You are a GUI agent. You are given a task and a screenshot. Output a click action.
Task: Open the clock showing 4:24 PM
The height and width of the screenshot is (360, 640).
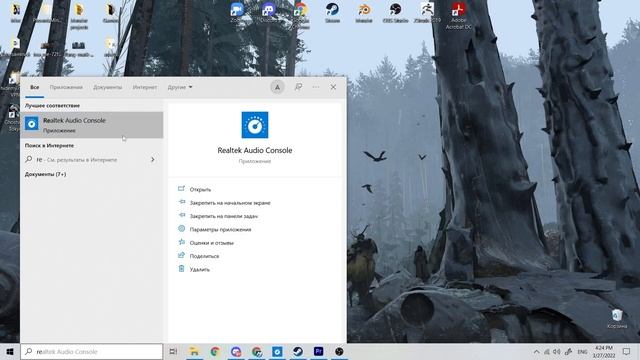pyautogui.click(x=604, y=351)
